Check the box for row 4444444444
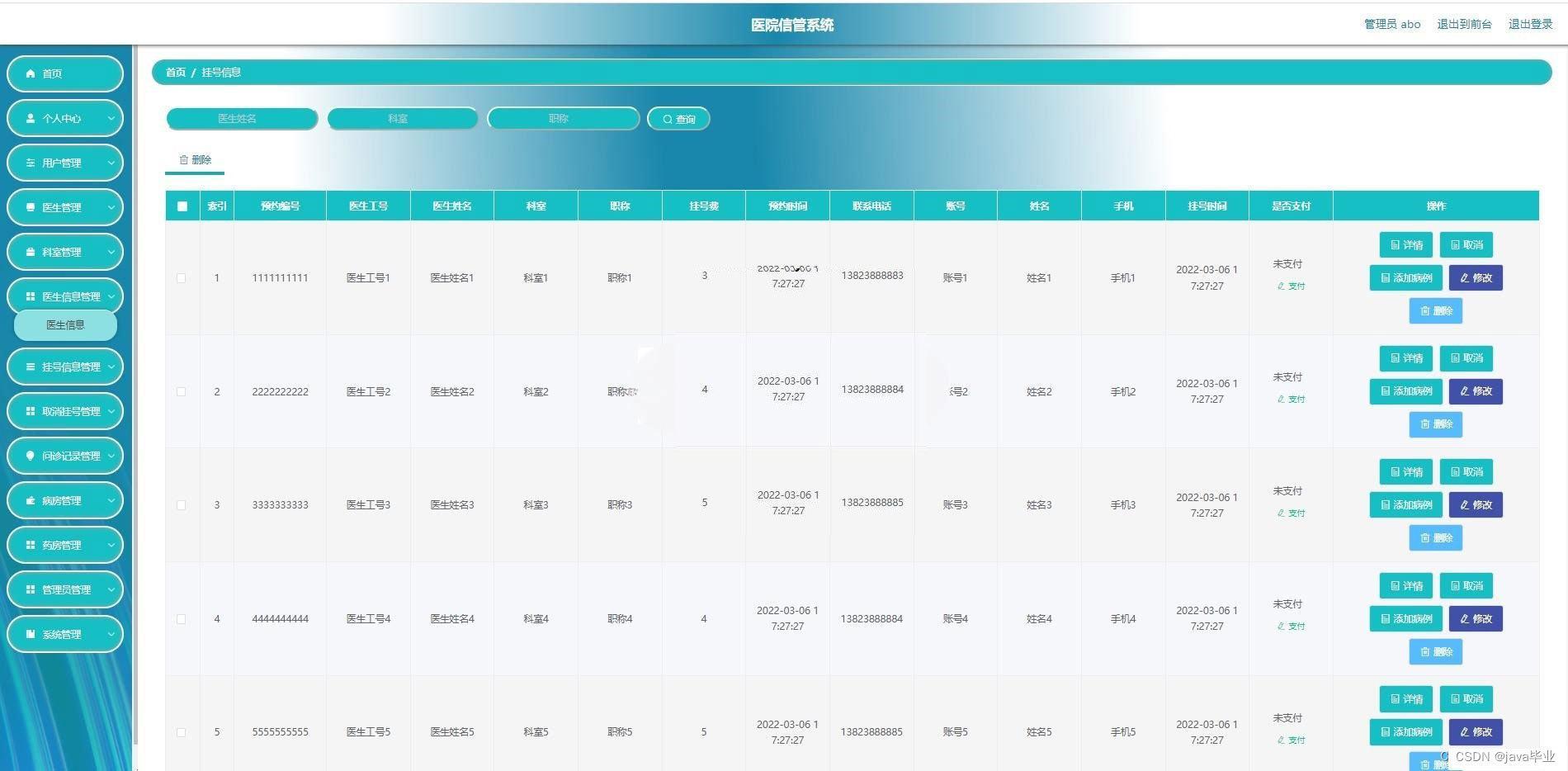Screen dimensions: 1568x771 tap(182, 619)
